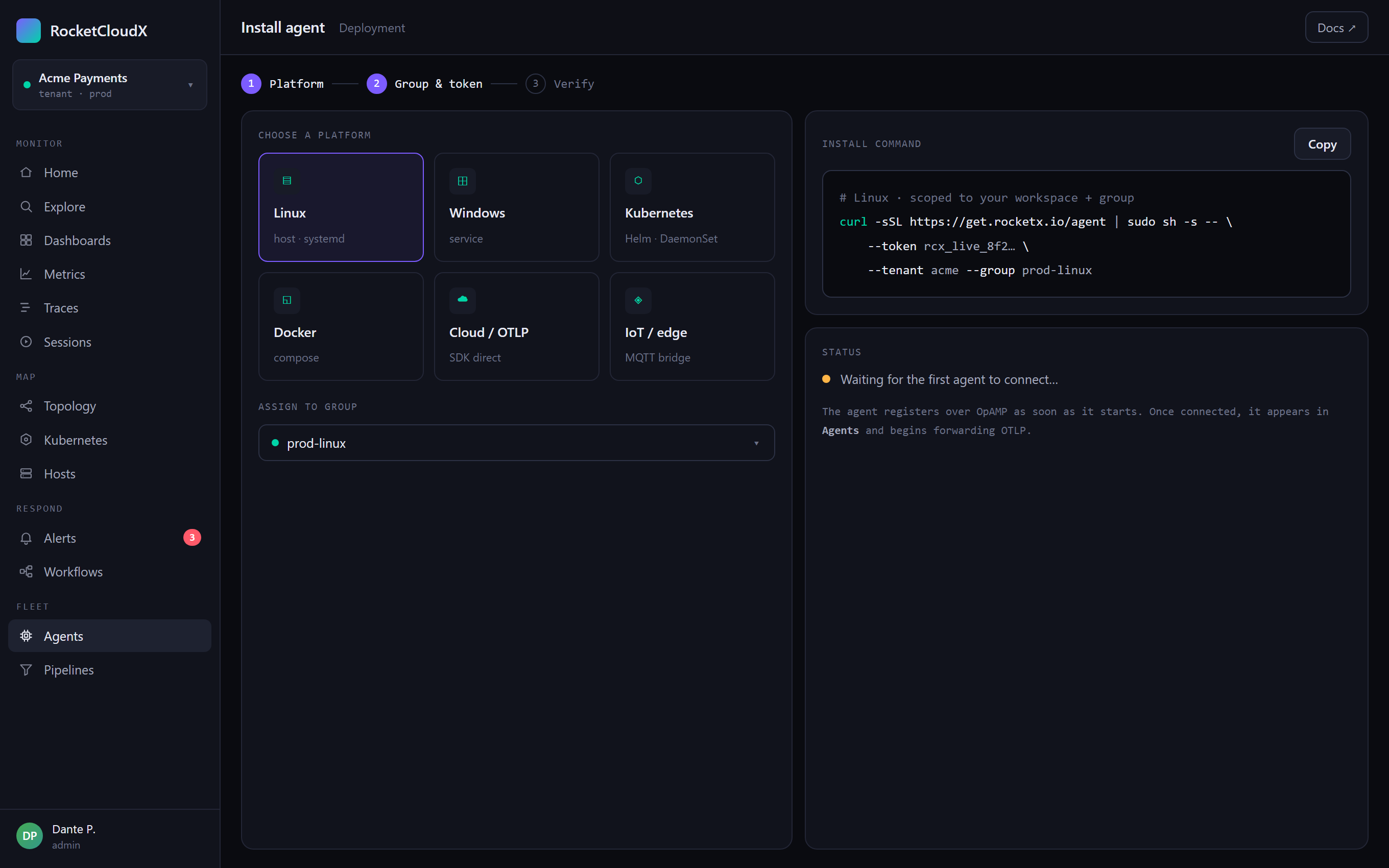Open Dante P. user profile
This screenshot has width=1389, height=868.
point(110,836)
